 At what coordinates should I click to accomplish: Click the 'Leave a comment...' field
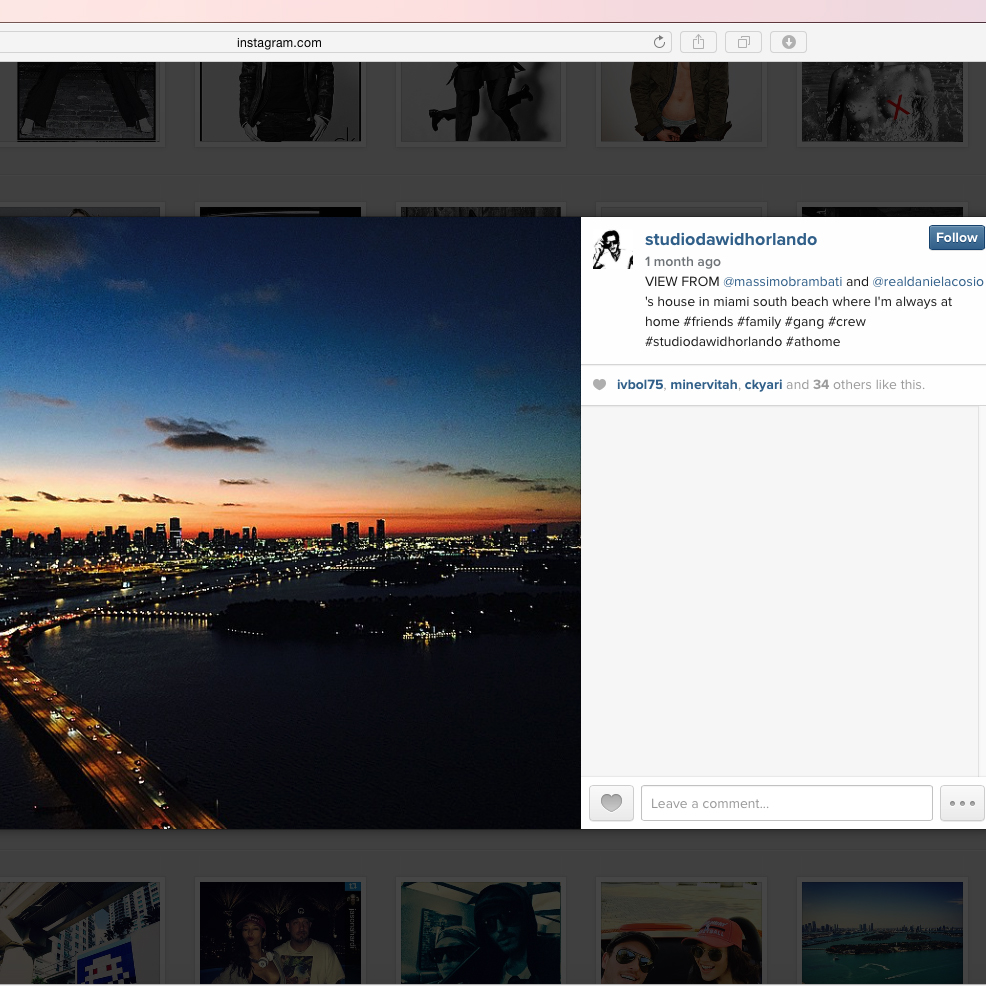787,803
